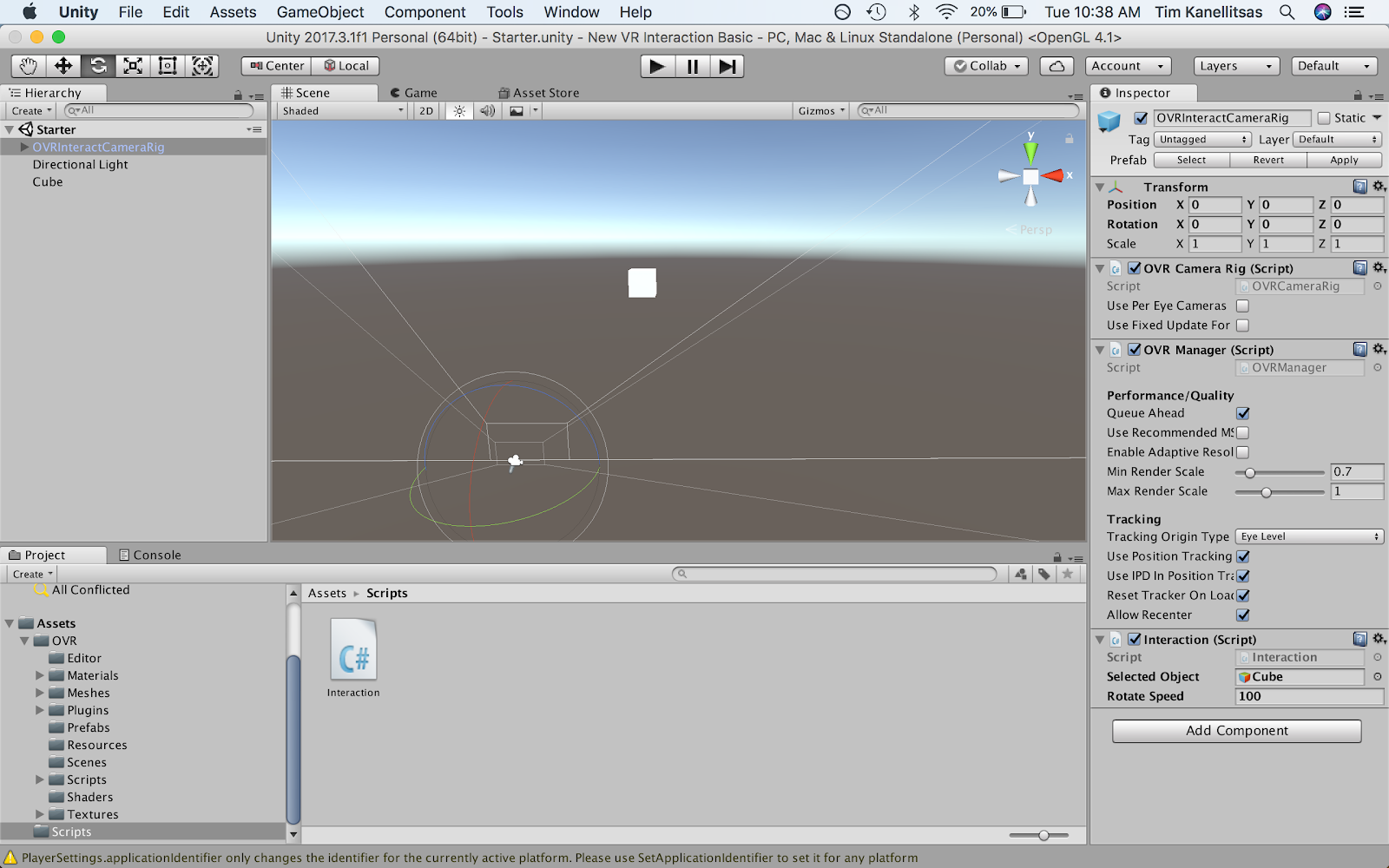Viewport: 1389px width, 868px height.
Task: Select the Rect Transform tool
Action: click(168, 66)
